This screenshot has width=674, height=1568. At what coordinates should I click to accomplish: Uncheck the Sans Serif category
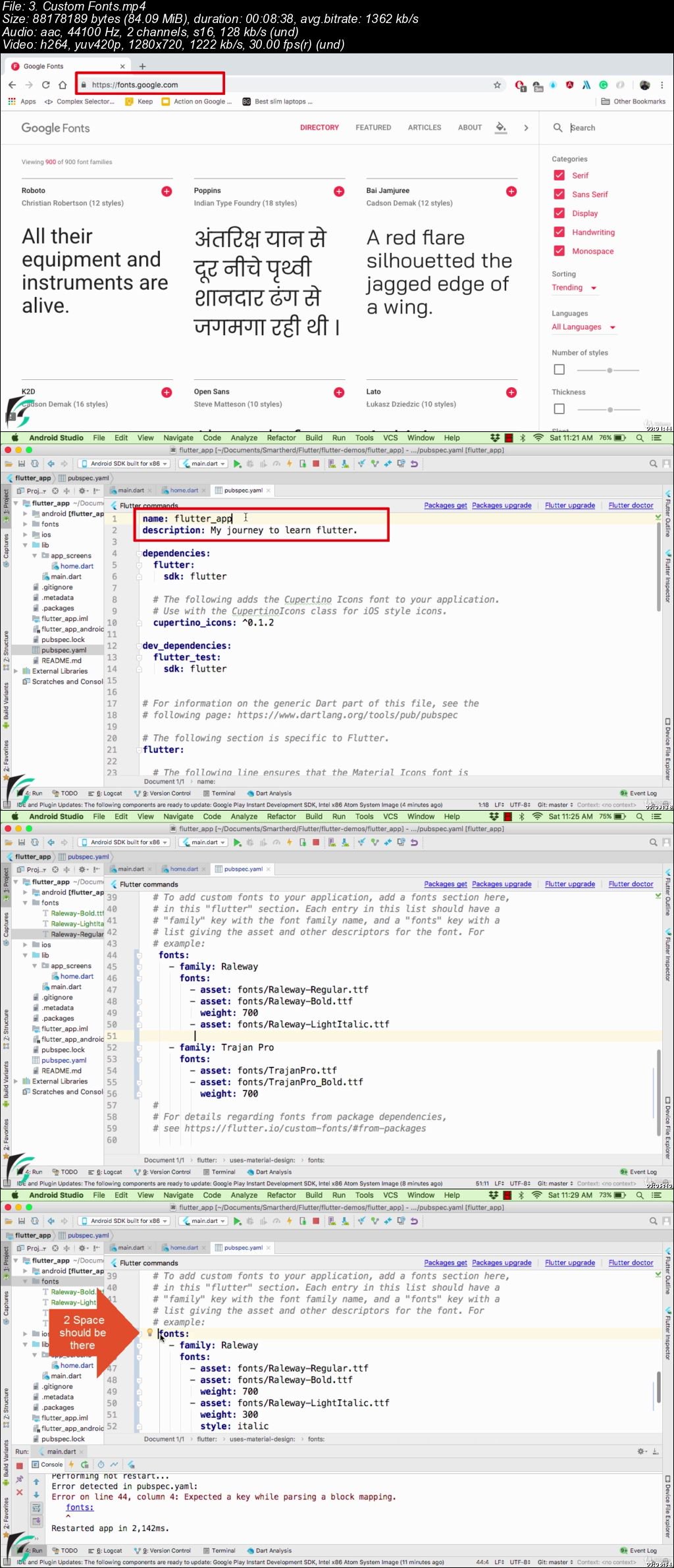[559, 194]
